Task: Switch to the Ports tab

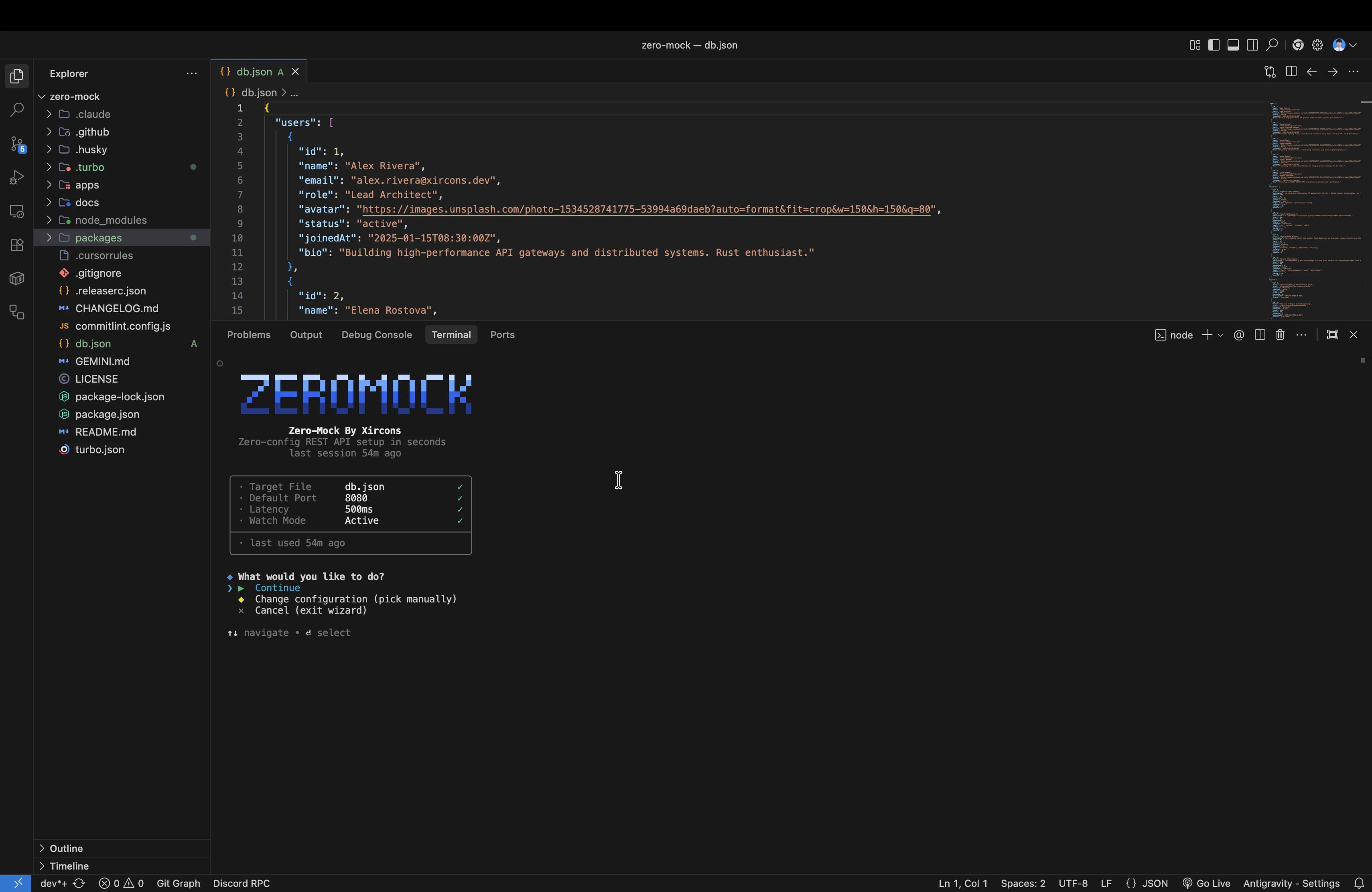Action: [502, 335]
